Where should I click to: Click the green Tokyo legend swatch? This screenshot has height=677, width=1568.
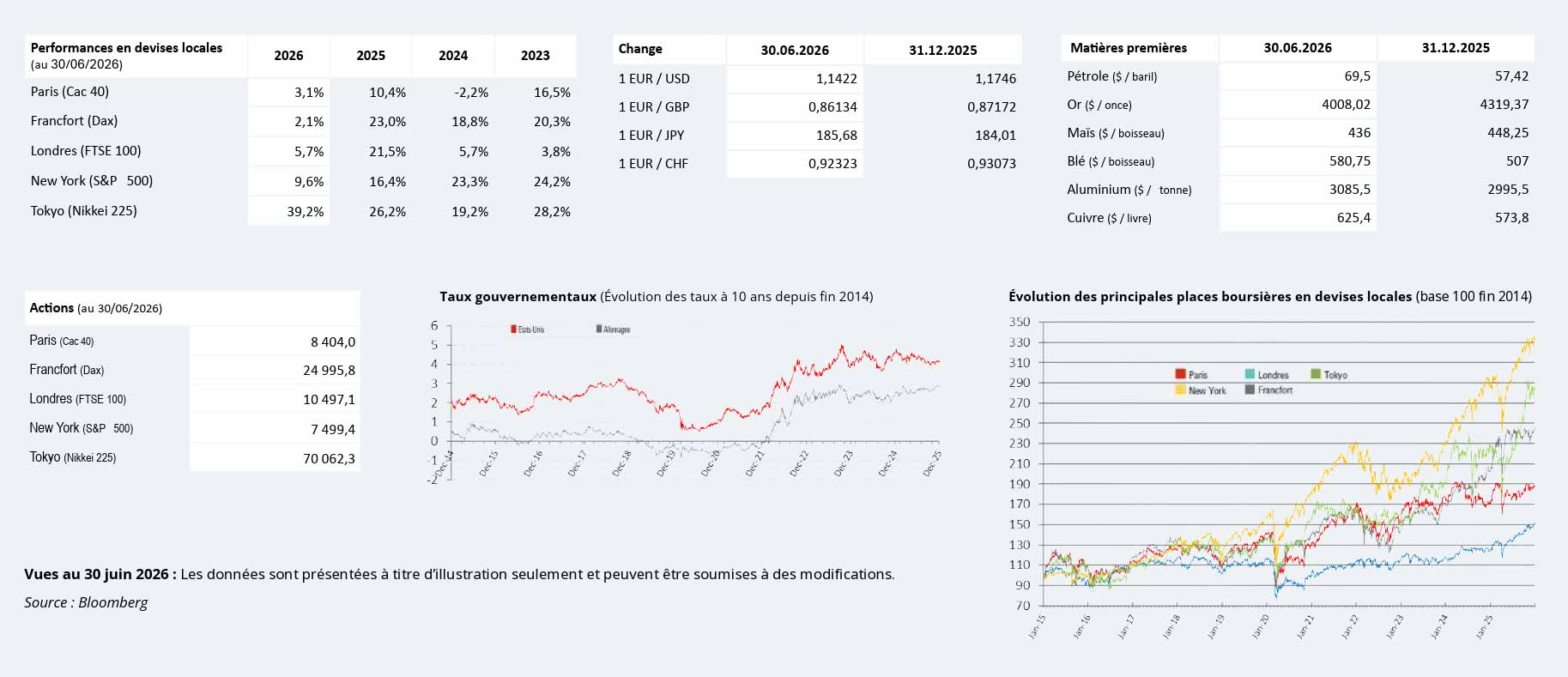pos(1316,374)
